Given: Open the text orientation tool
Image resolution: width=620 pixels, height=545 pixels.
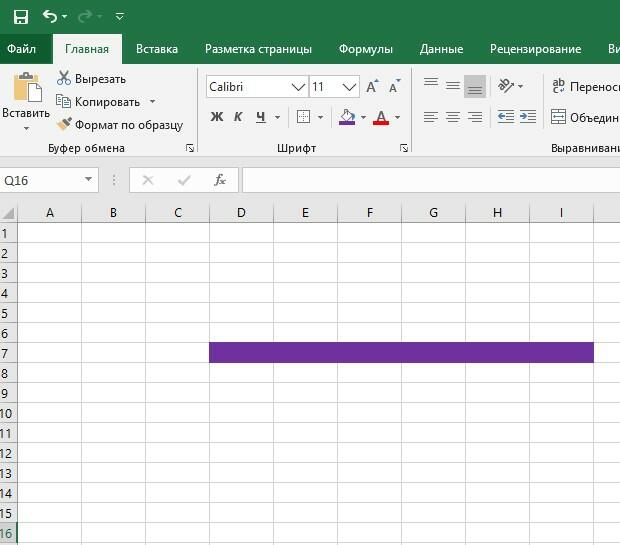Looking at the screenshot, I should click(x=506, y=85).
